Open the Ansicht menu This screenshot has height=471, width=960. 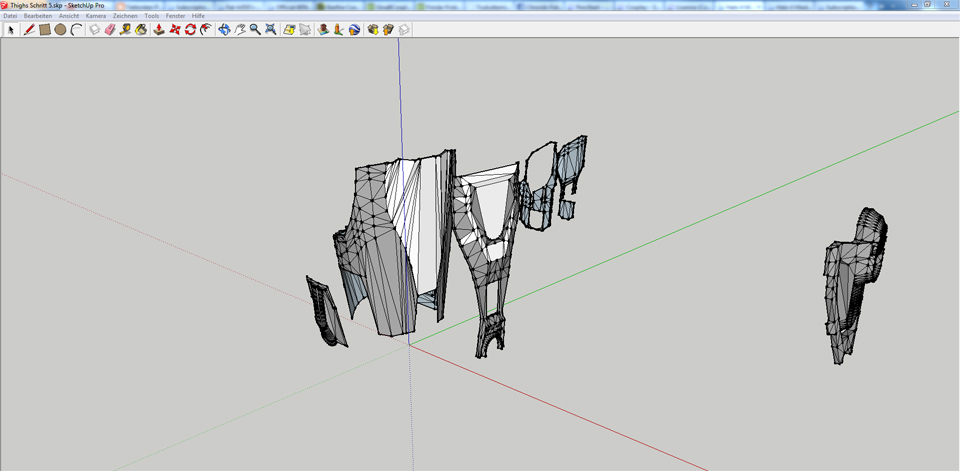click(x=69, y=15)
